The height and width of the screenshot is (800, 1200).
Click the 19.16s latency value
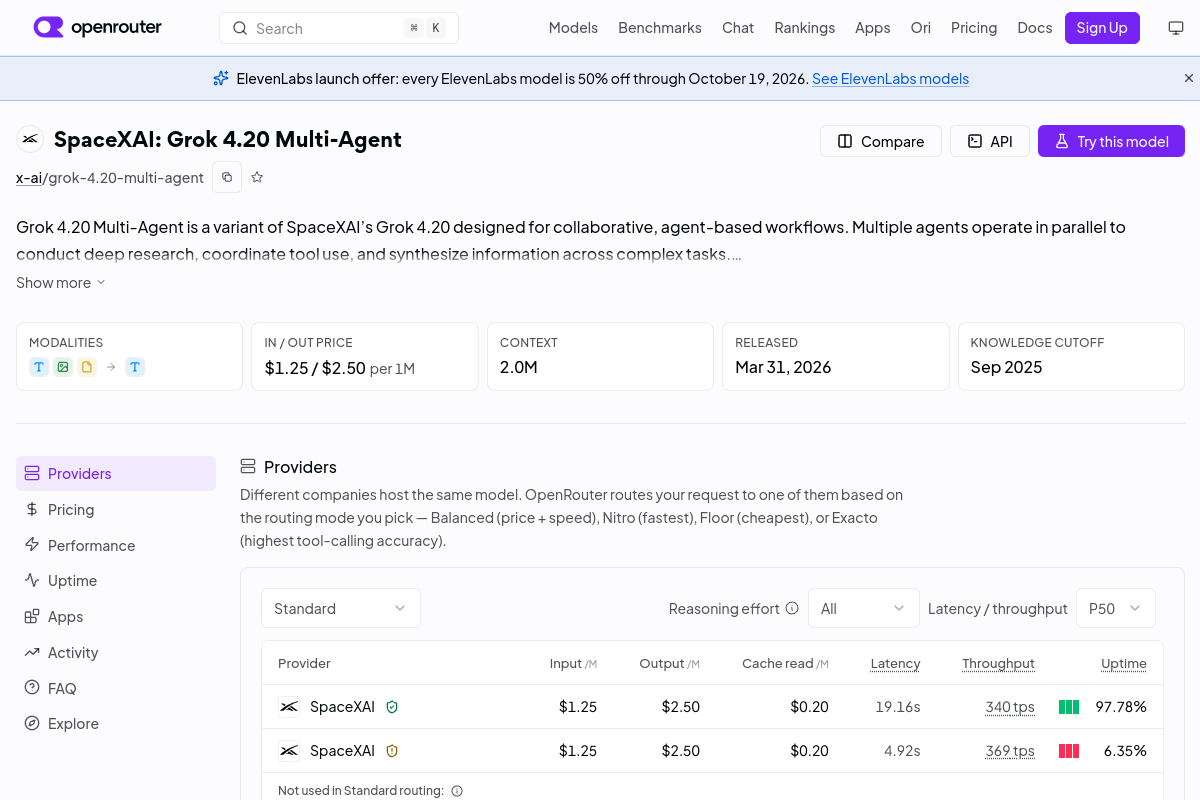(898, 707)
